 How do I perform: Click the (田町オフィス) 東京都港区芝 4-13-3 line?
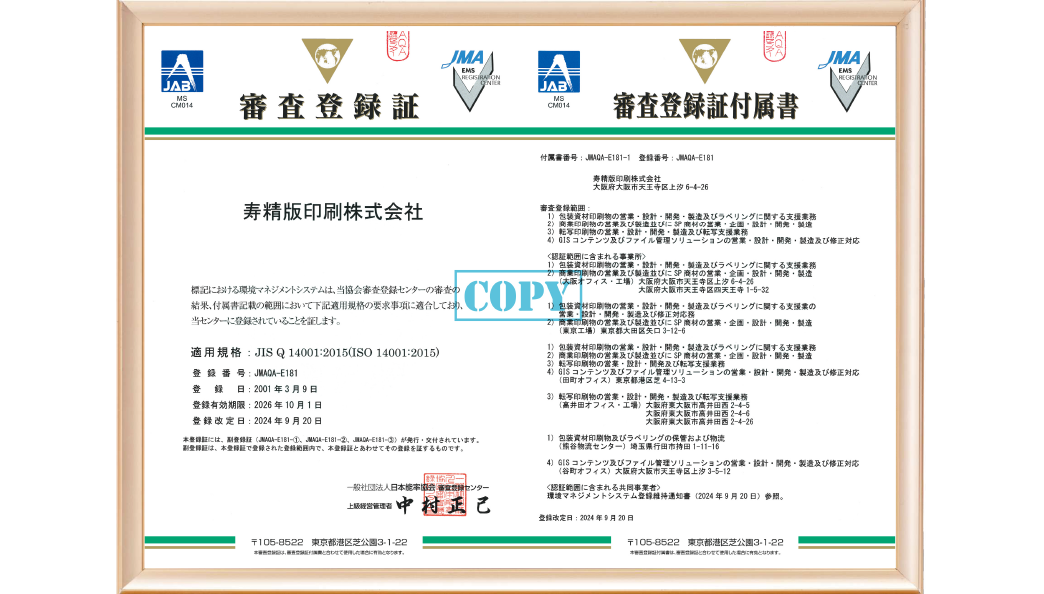[x=622, y=380]
